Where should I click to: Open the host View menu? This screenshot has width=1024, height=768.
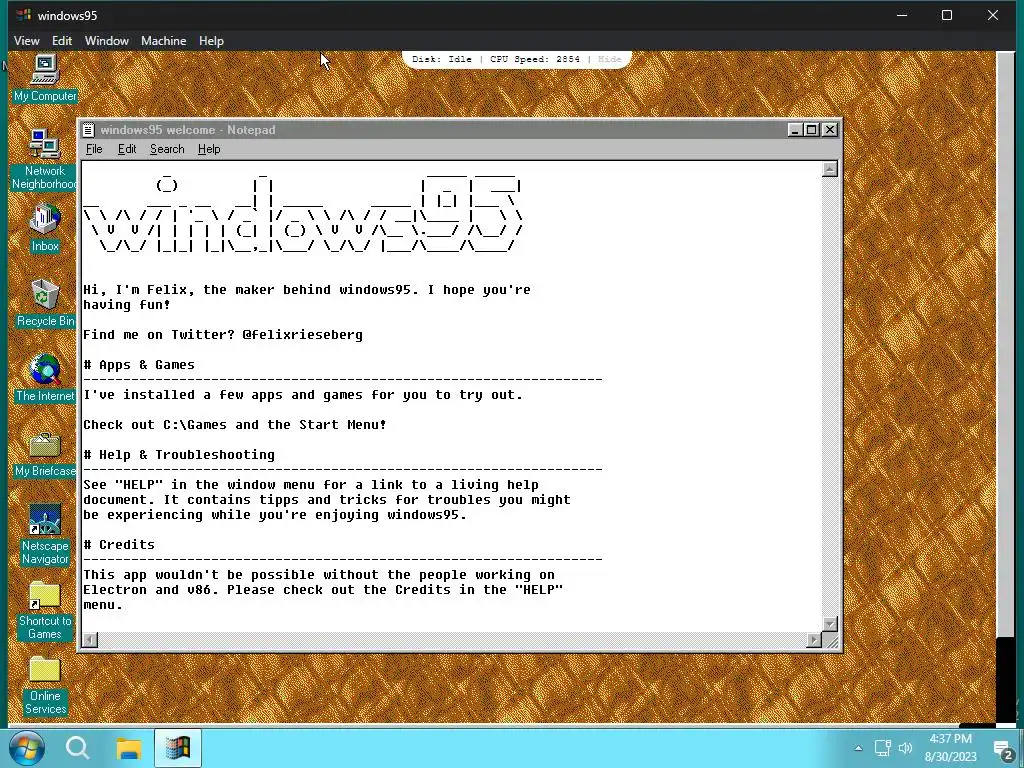(x=26, y=40)
